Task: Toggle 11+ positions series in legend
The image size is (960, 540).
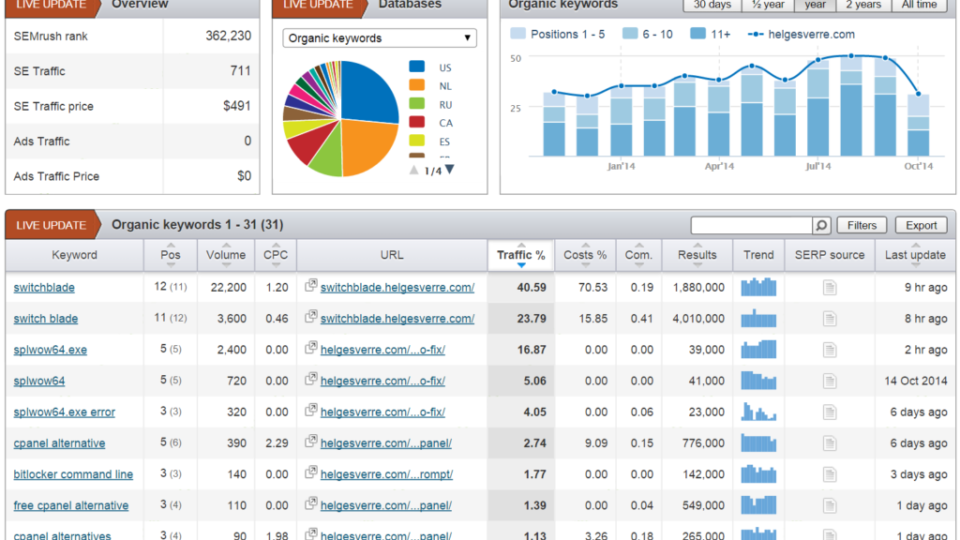Action: [710, 34]
